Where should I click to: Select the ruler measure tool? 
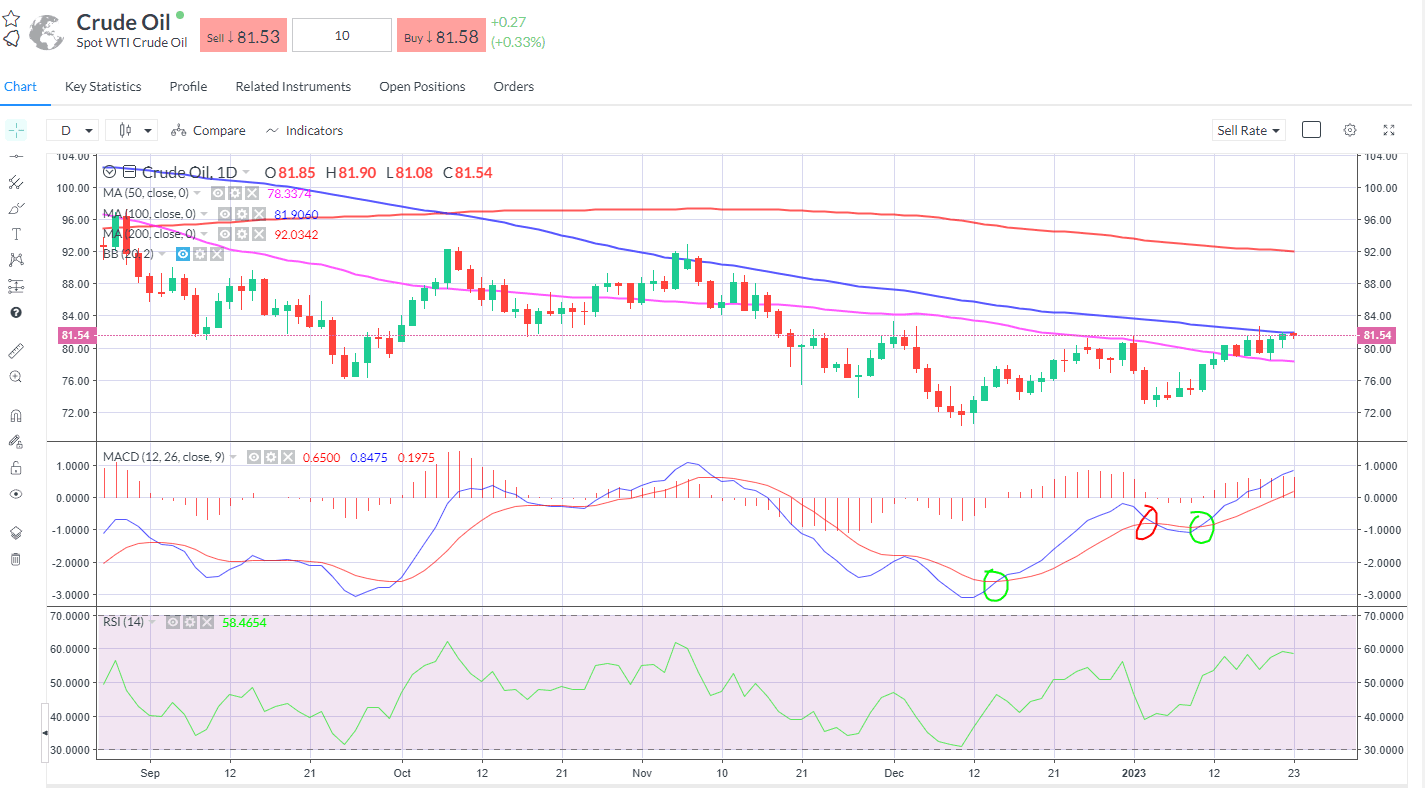(16, 351)
